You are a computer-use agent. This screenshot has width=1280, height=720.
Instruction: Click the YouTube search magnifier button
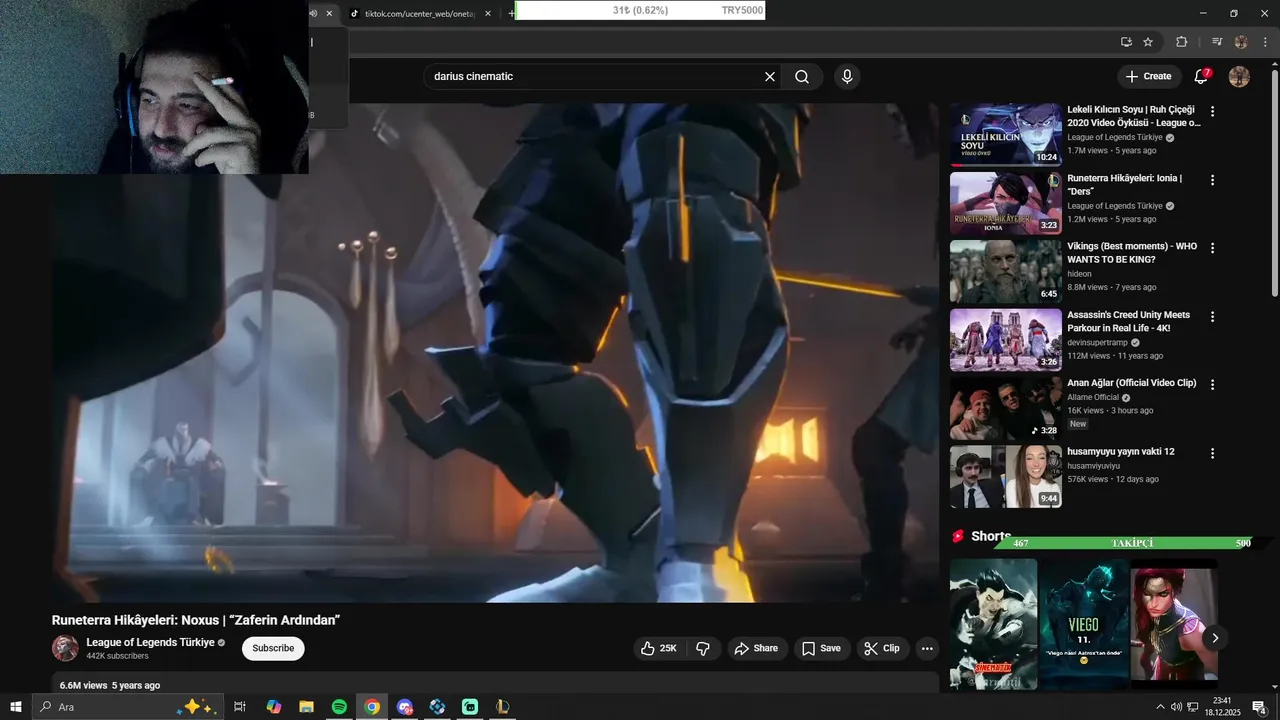(x=802, y=77)
